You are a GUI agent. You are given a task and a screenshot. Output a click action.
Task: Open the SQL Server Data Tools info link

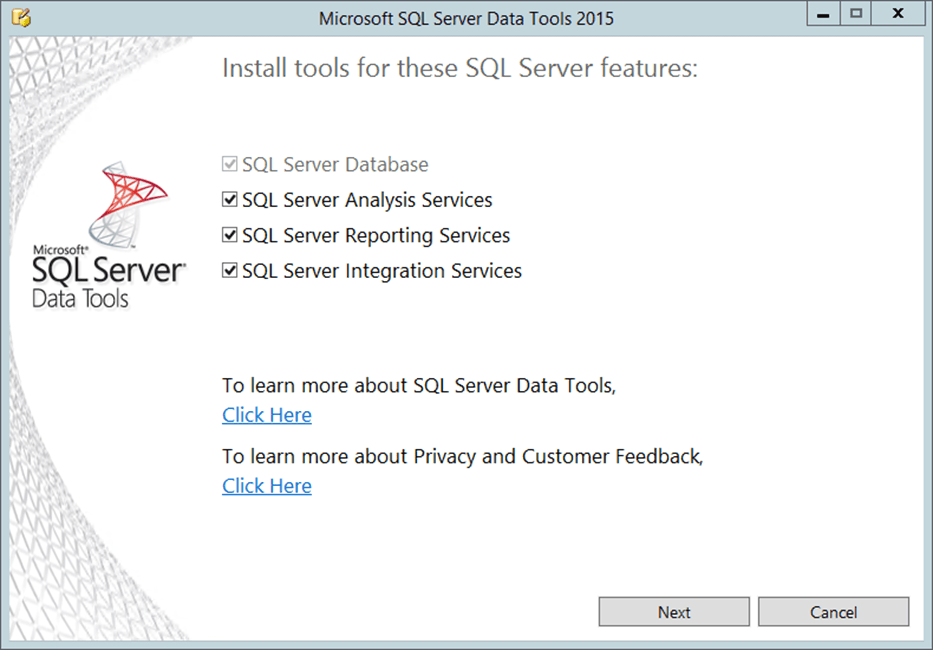click(266, 414)
